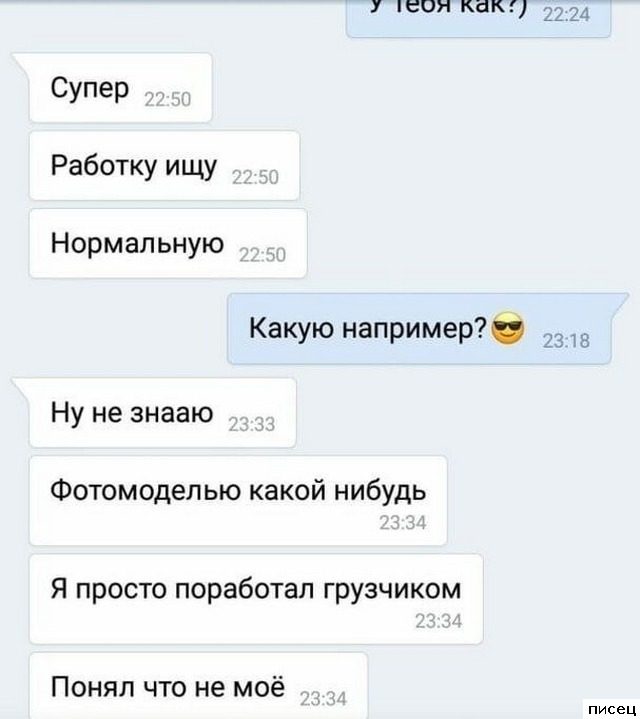Select the 'Я просто поработал грузчиком' message
This screenshot has width=640, height=719.
[256, 599]
